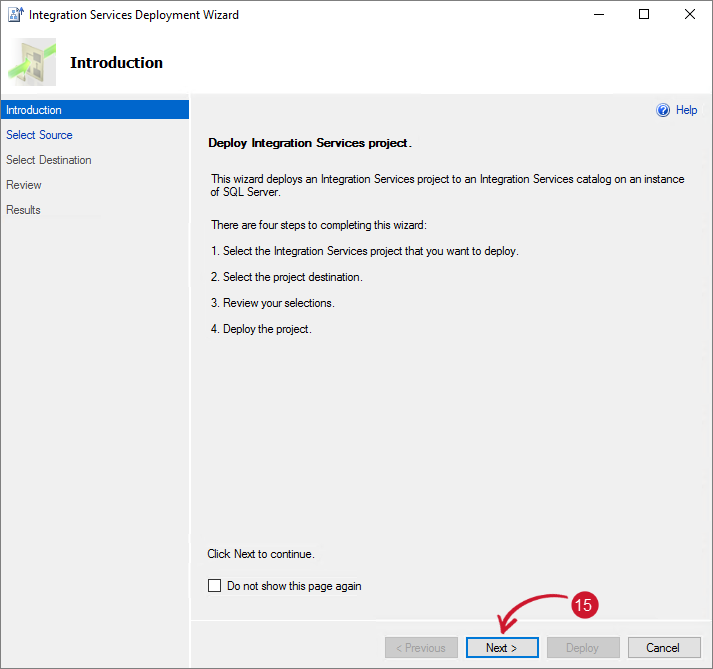Go to the Select Source step
This screenshot has height=669, width=713.
click(39, 135)
